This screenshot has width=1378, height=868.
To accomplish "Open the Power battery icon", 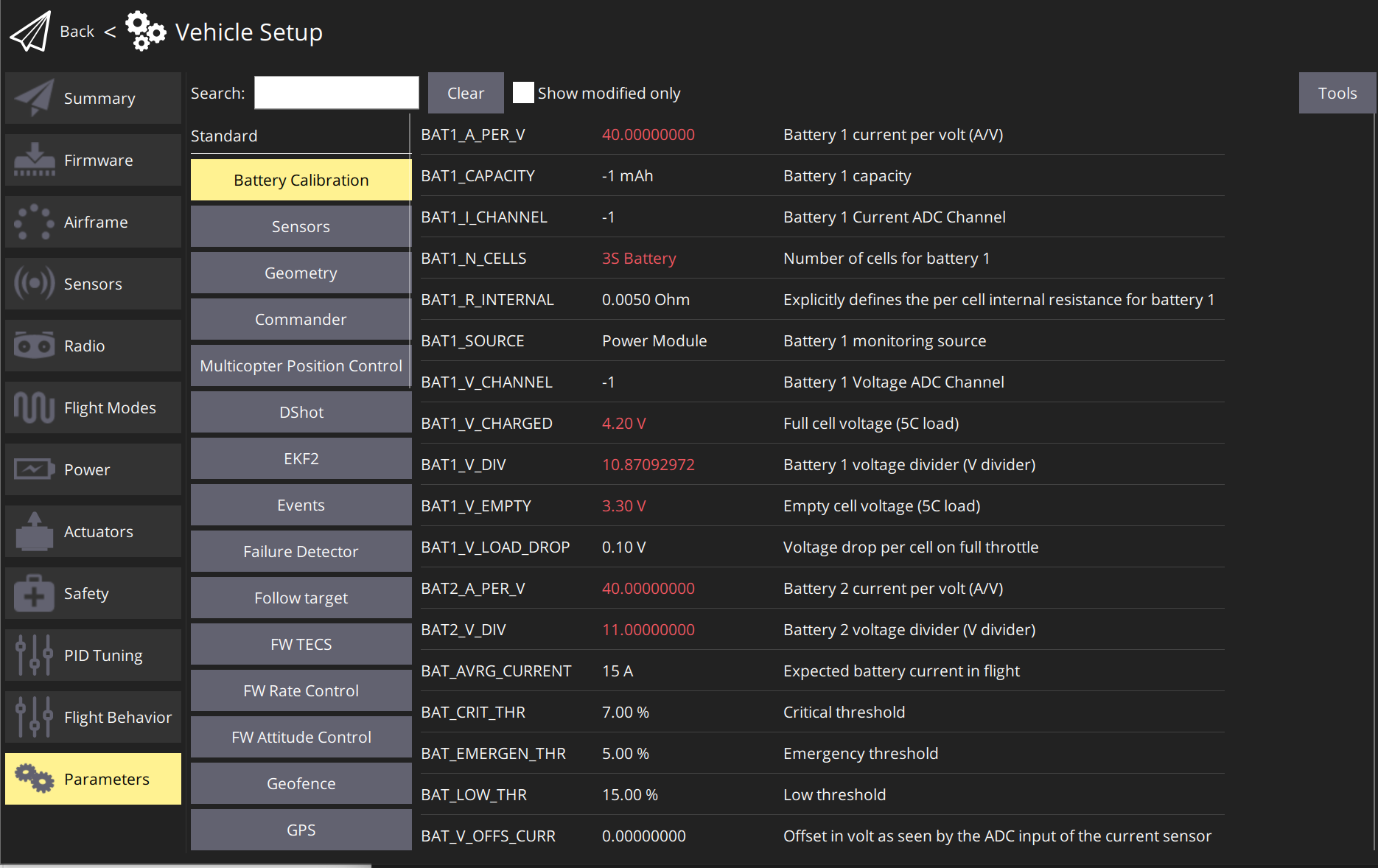I will point(34,469).
